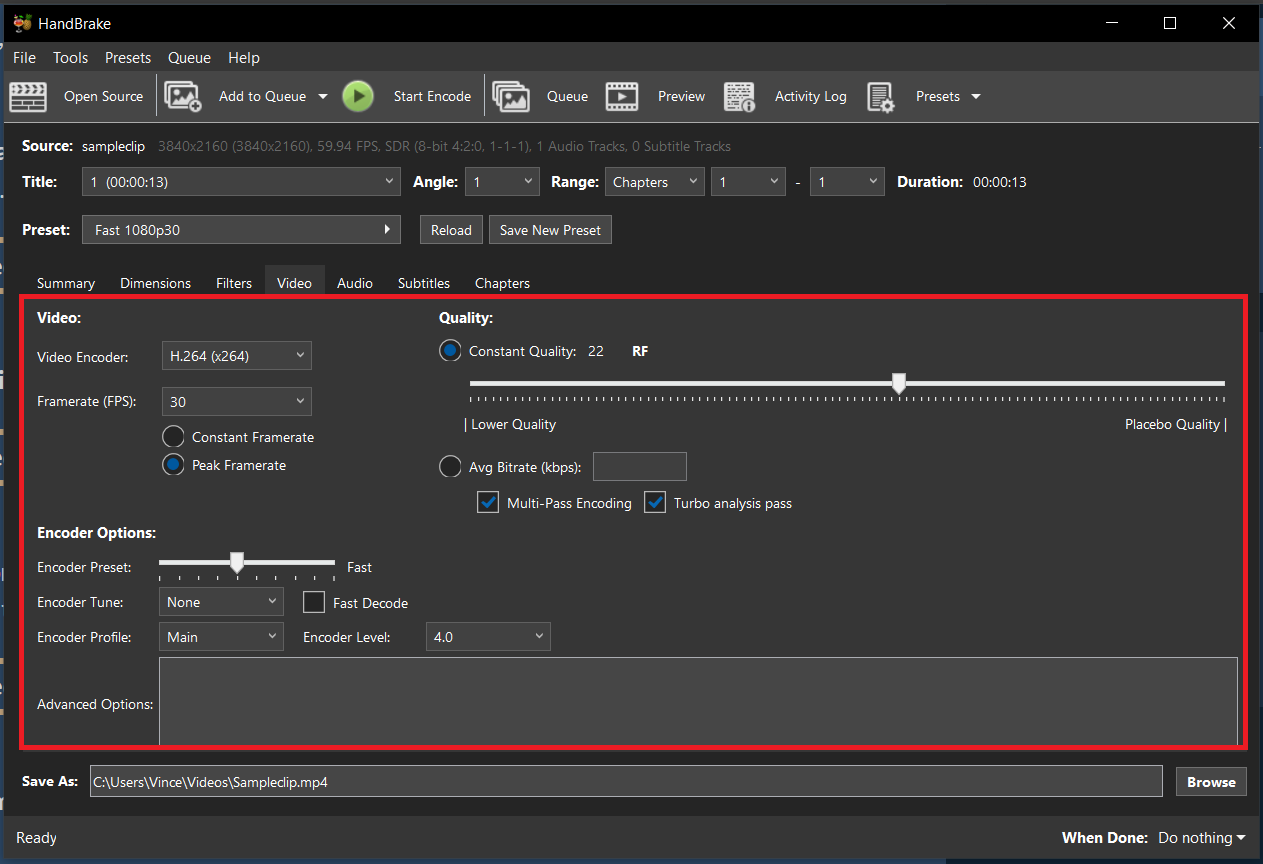The height and width of the screenshot is (864, 1263).
Task: Click Browse to choose output location
Action: [x=1210, y=781]
